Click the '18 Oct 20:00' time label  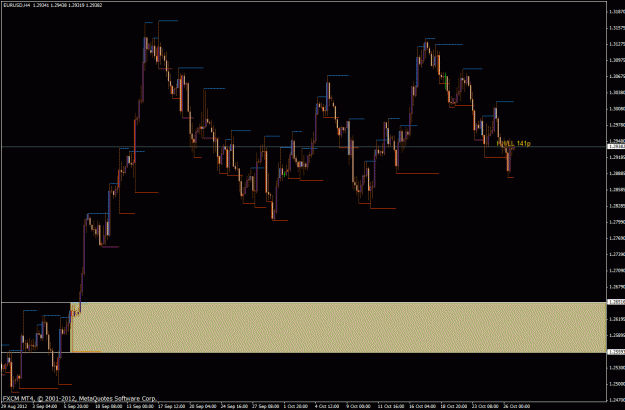coord(454,406)
